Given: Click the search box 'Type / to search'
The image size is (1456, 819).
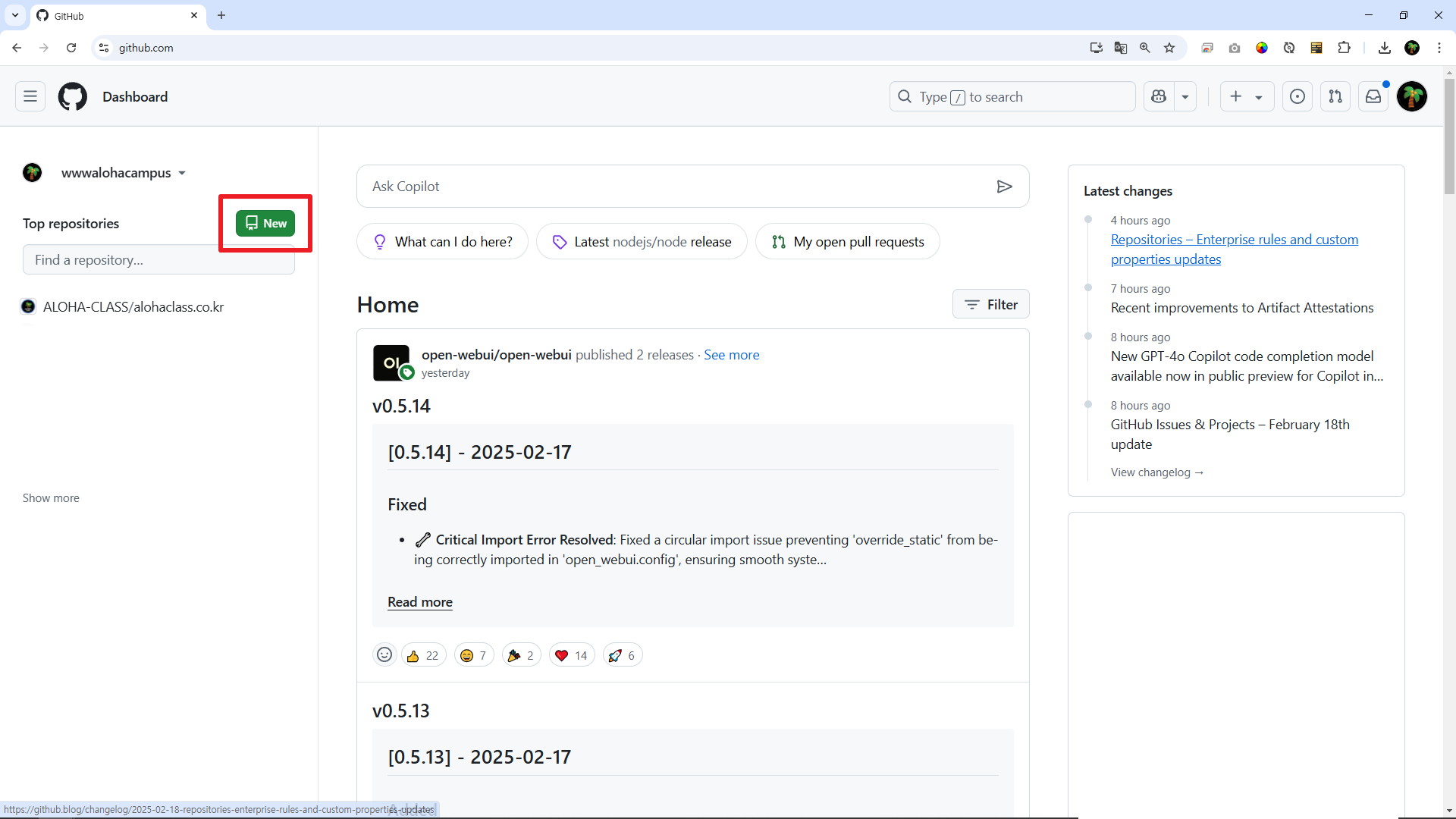Looking at the screenshot, I should click(1012, 96).
